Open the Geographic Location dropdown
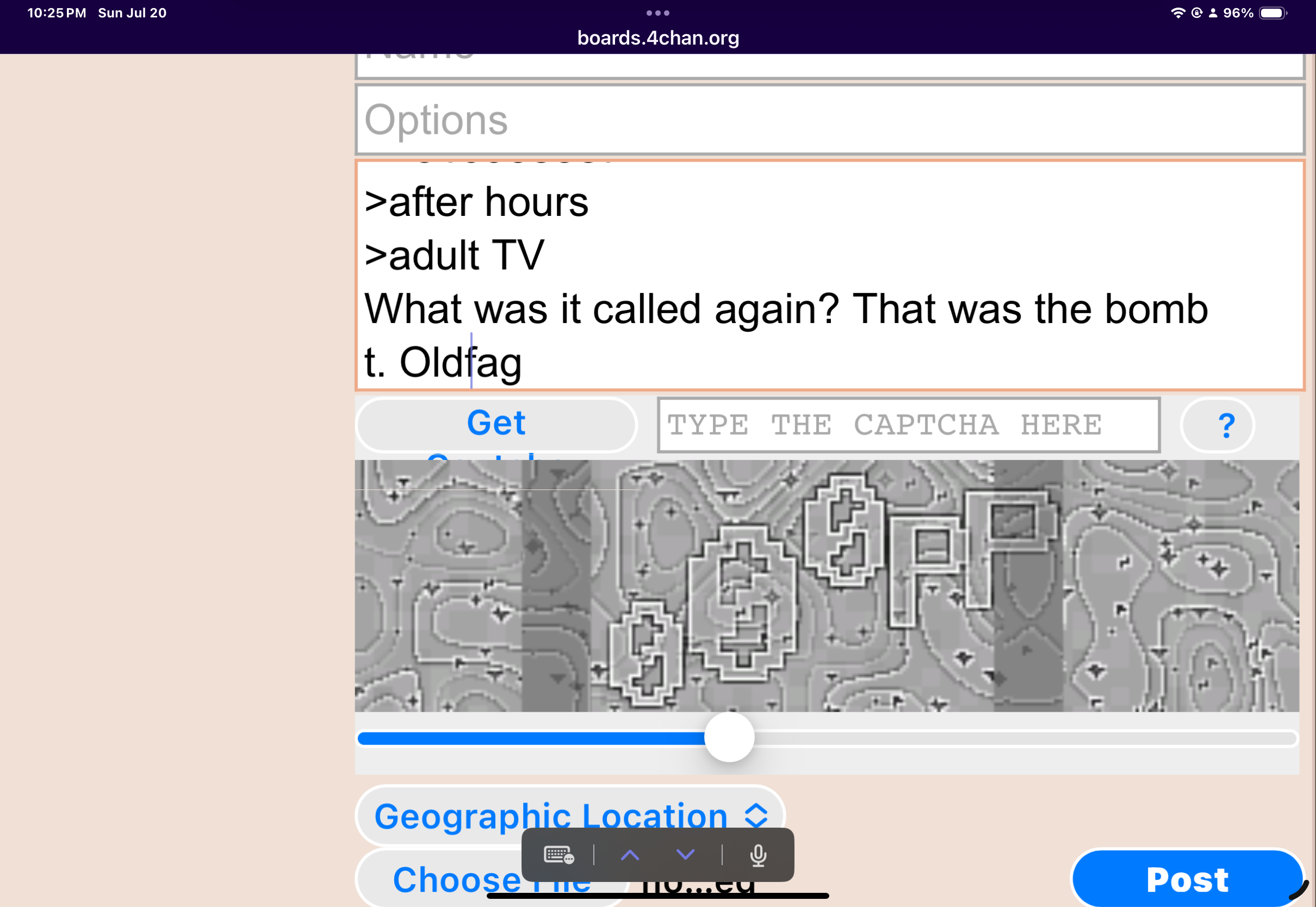The width and height of the screenshot is (1316, 907). (570, 816)
